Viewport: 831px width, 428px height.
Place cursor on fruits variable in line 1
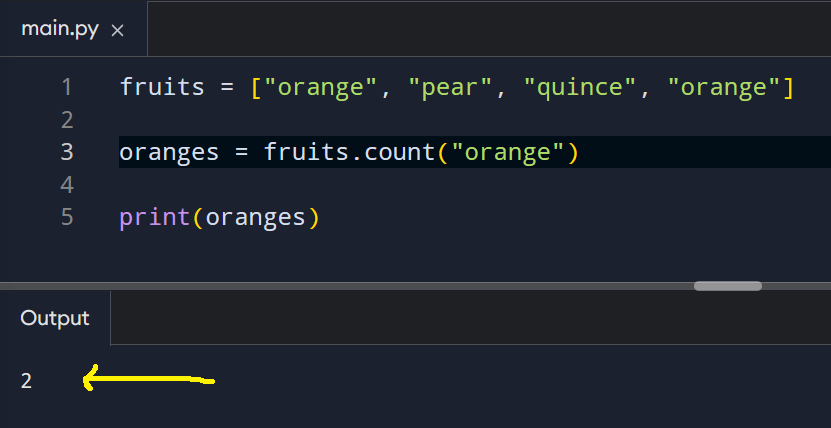pos(162,87)
